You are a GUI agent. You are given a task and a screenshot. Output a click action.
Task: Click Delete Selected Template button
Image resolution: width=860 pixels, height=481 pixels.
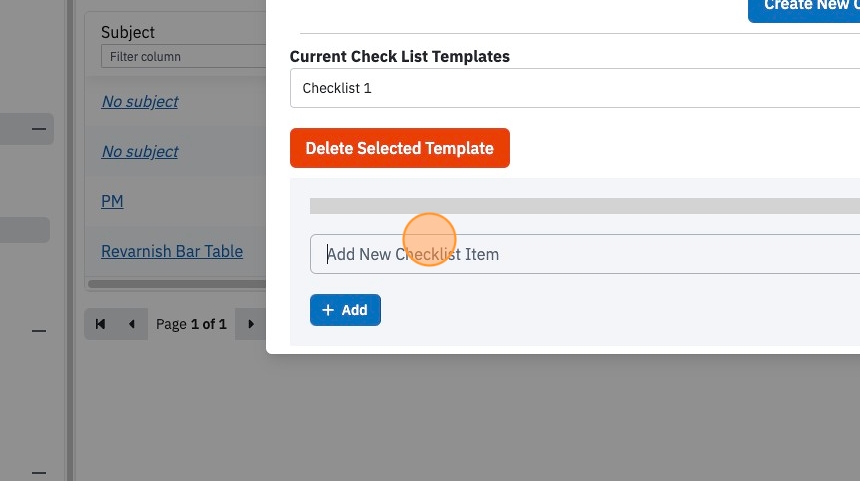400,148
